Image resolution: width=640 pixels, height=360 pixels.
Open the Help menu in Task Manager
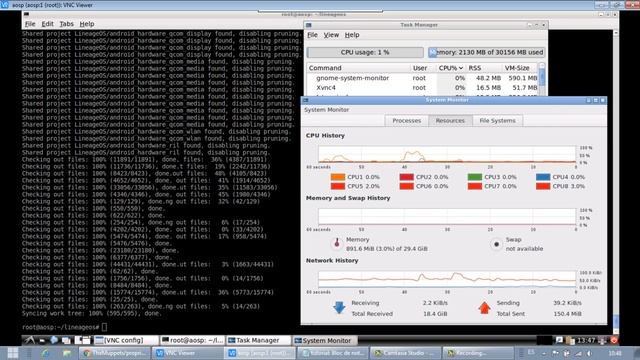pos(352,35)
